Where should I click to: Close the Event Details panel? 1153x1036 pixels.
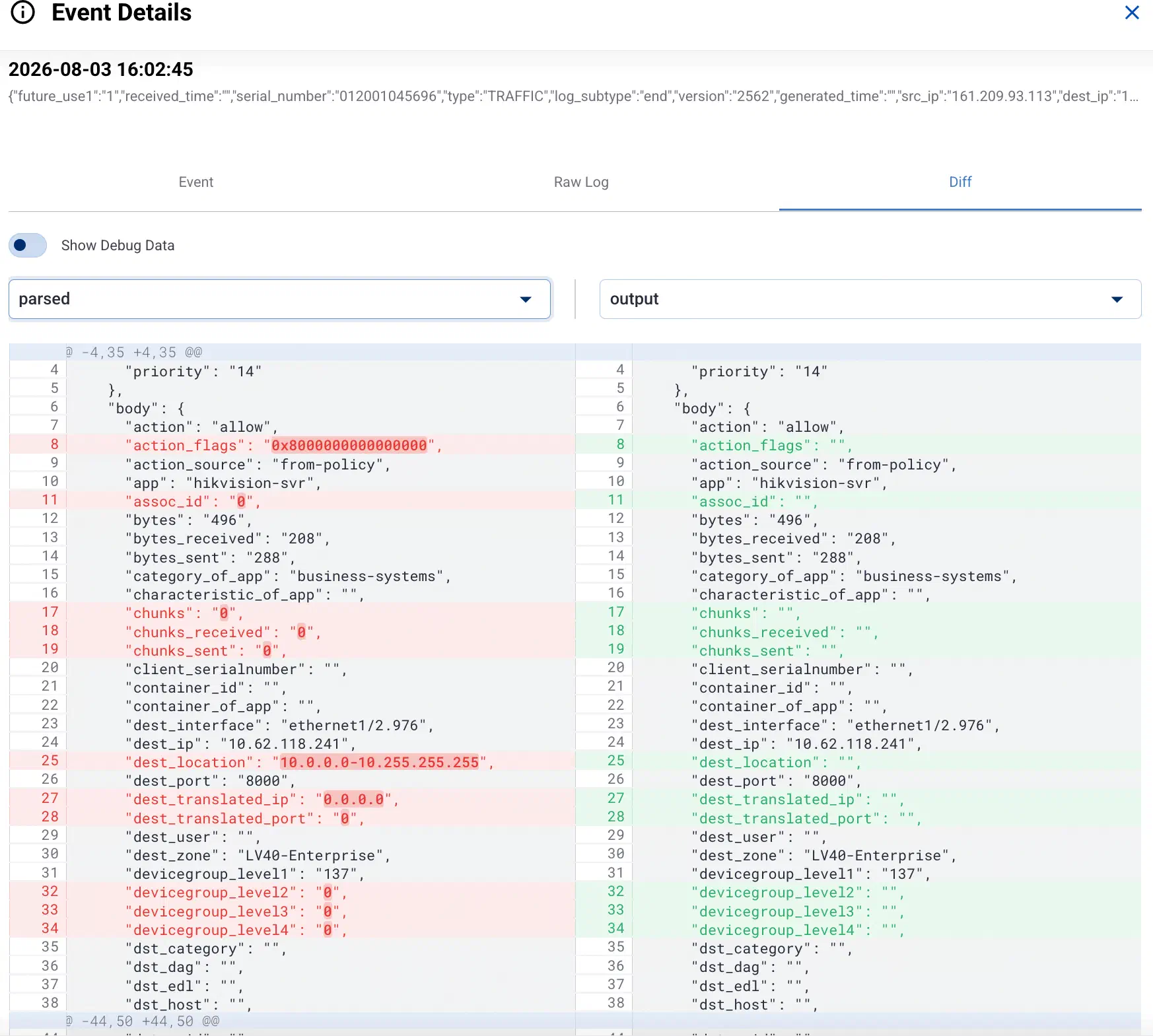tap(1132, 13)
